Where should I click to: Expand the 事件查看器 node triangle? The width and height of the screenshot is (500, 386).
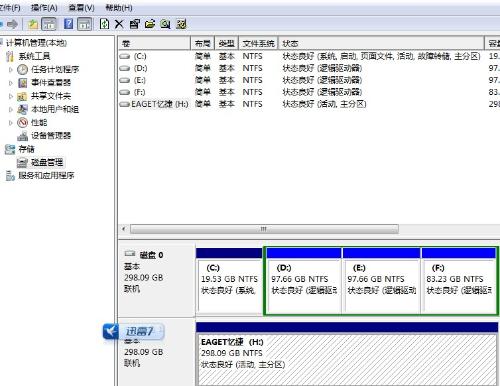pyautogui.click(x=11, y=83)
